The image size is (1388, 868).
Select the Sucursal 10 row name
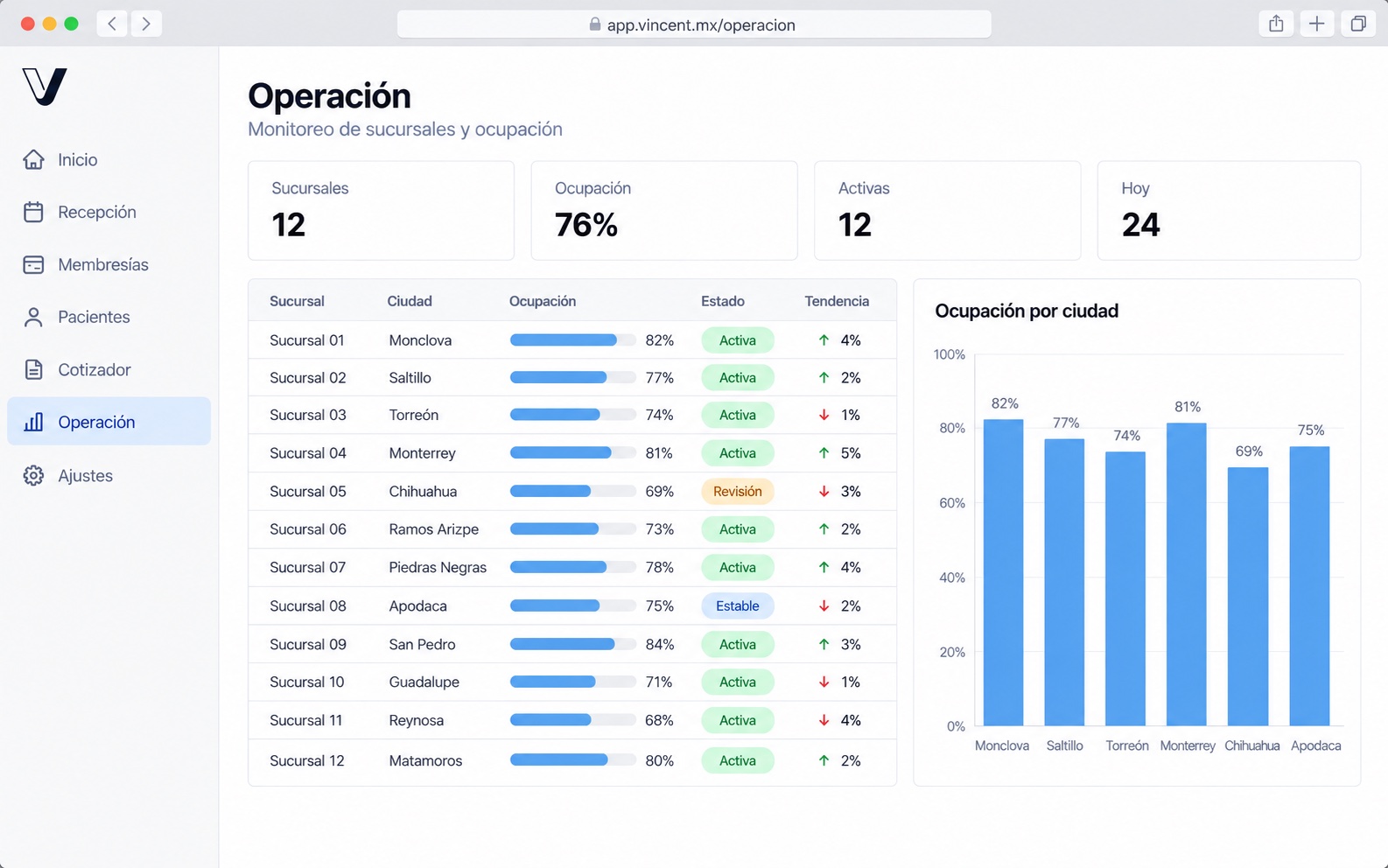tap(307, 682)
